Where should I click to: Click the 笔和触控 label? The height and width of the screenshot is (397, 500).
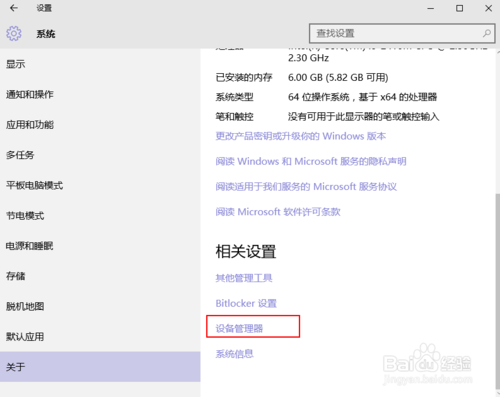[x=234, y=117]
